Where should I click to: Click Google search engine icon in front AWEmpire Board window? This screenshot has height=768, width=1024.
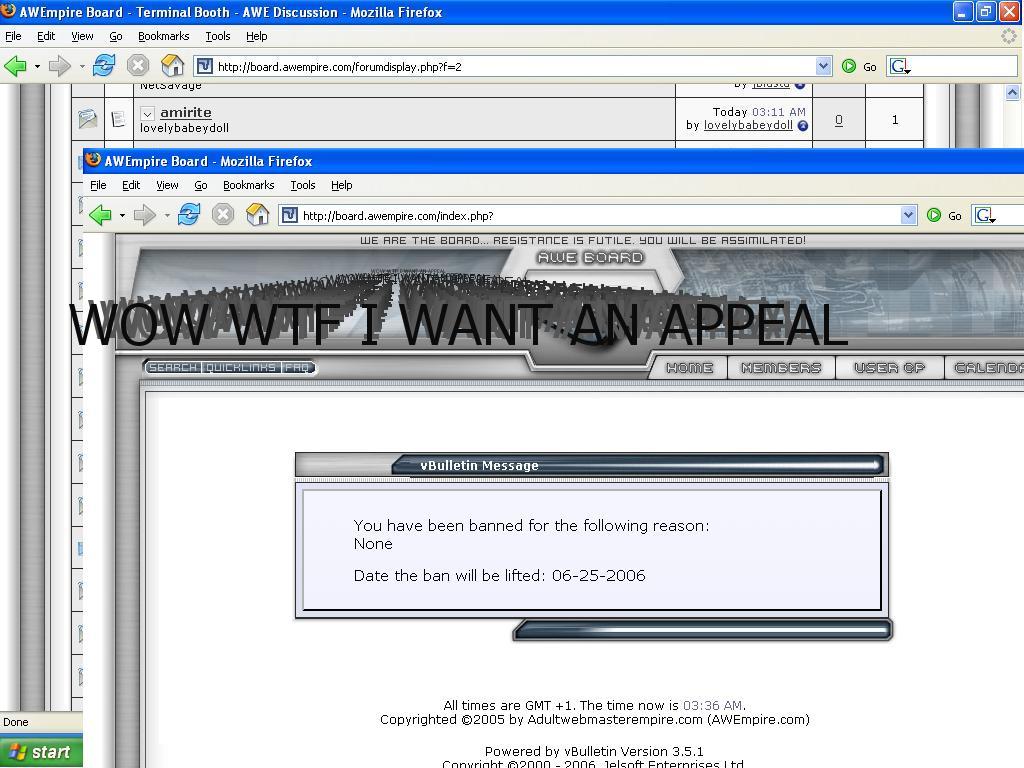(985, 215)
